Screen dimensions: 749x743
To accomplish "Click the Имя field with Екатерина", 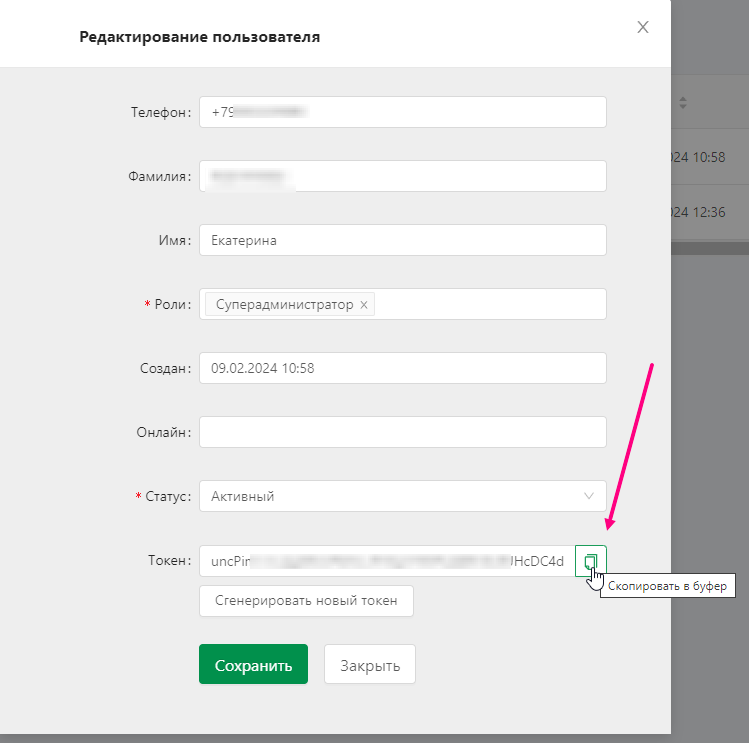I will 403,240.
